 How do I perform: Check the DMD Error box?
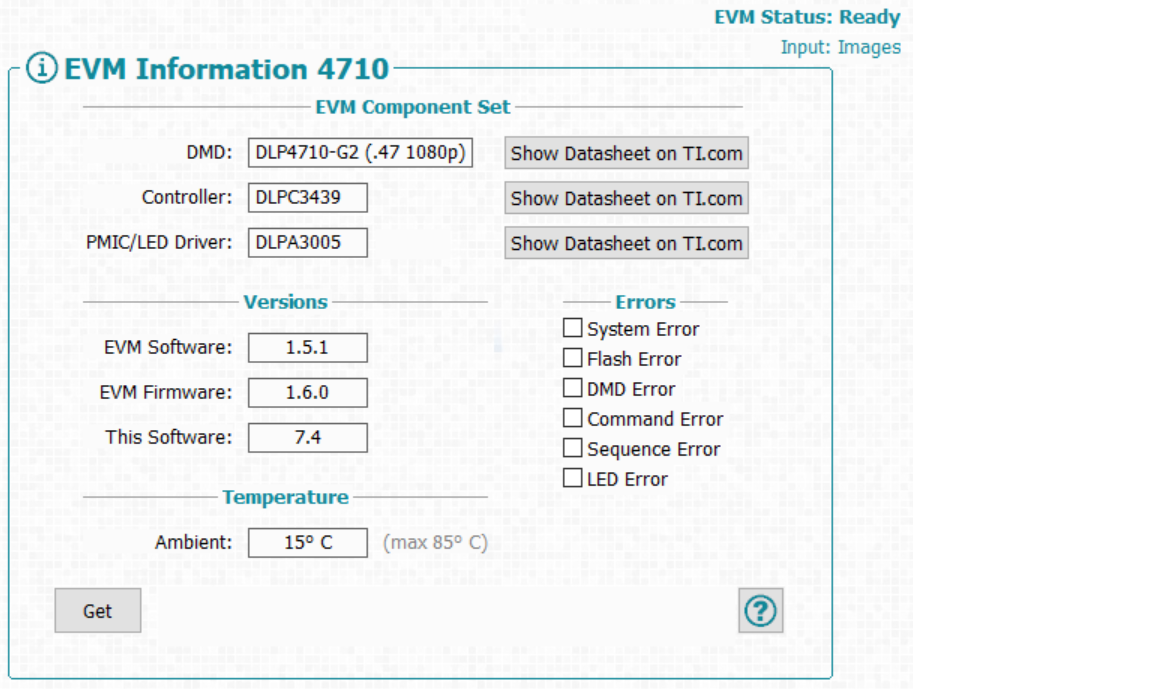572,388
